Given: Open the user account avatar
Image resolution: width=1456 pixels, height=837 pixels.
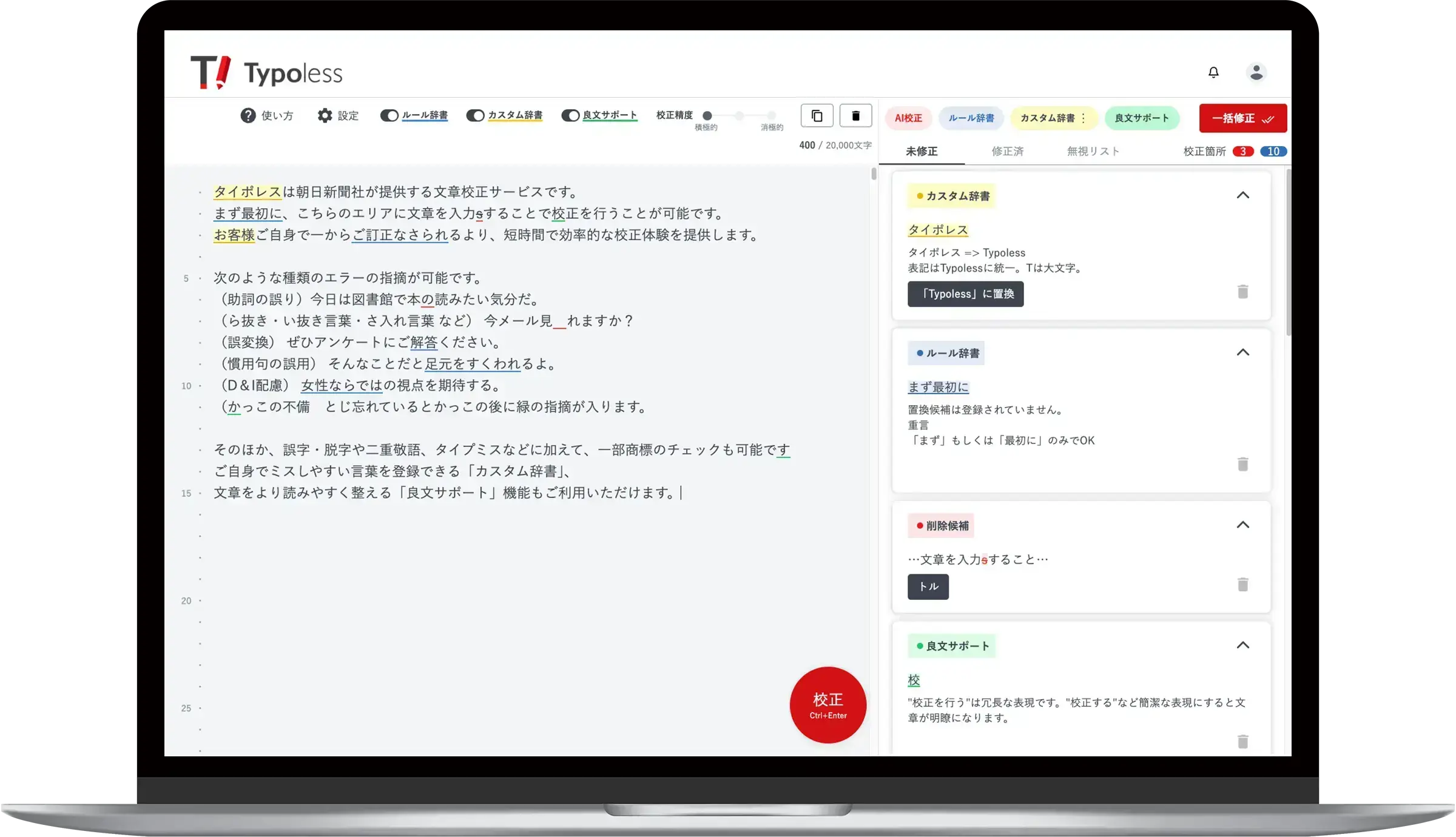Looking at the screenshot, I should coord(1256,72).
